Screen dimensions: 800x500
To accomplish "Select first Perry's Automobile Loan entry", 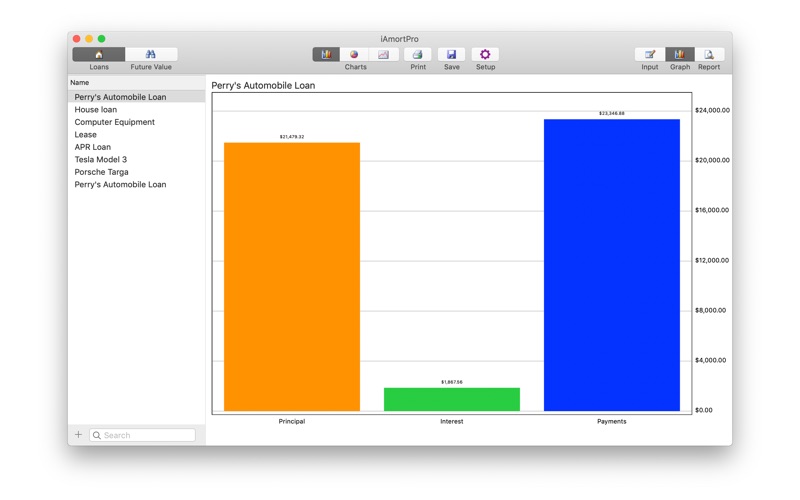I will click(x=137, y=97).
